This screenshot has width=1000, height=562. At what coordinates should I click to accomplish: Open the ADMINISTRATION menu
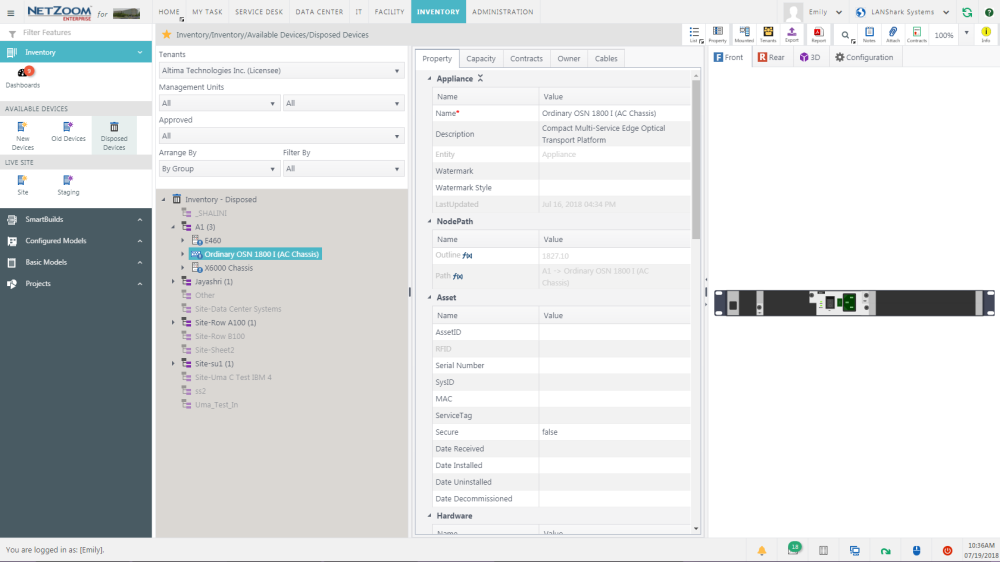tap(503, 12)
